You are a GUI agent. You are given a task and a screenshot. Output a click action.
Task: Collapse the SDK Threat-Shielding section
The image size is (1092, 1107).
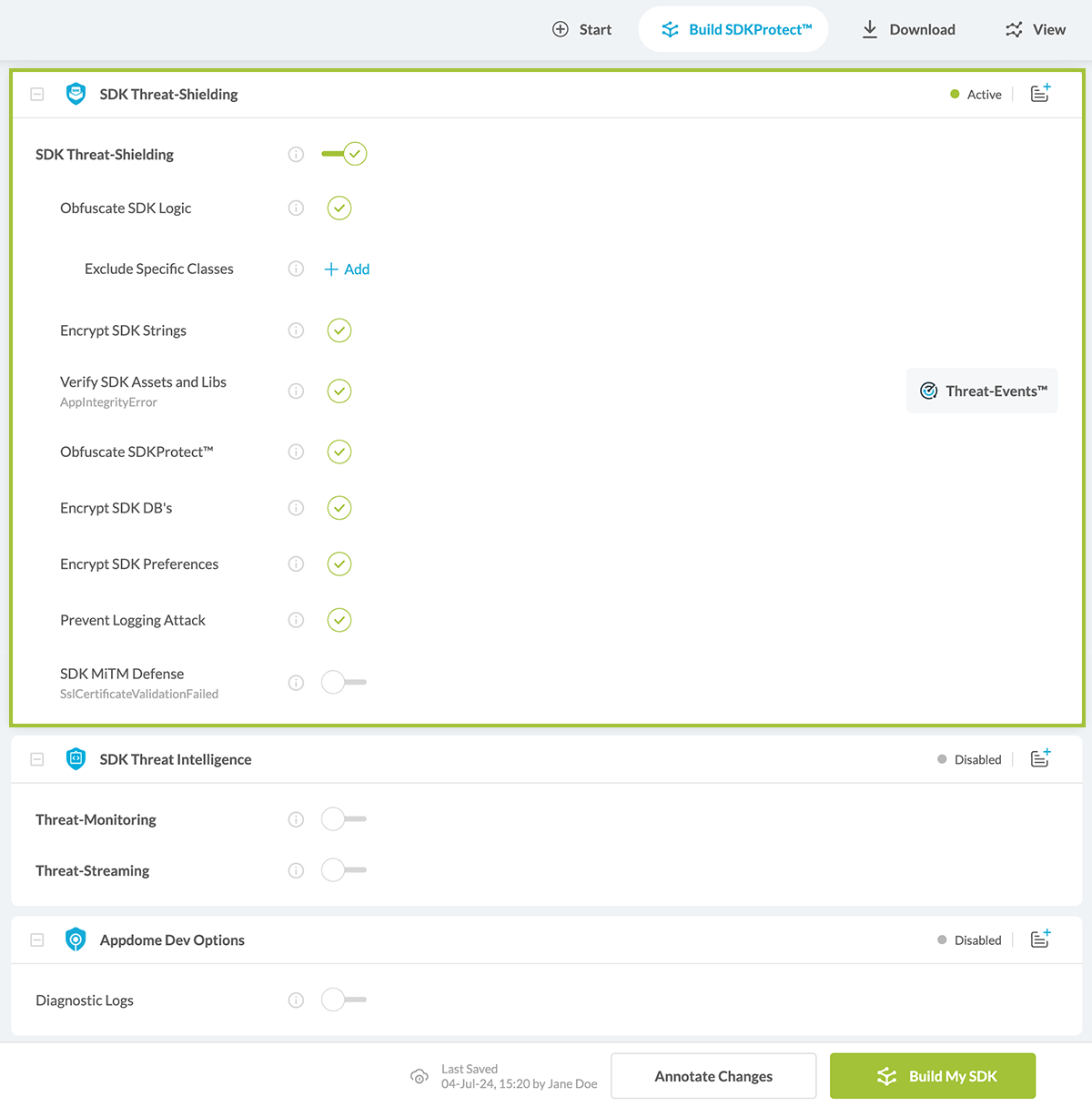coord(37,94)
